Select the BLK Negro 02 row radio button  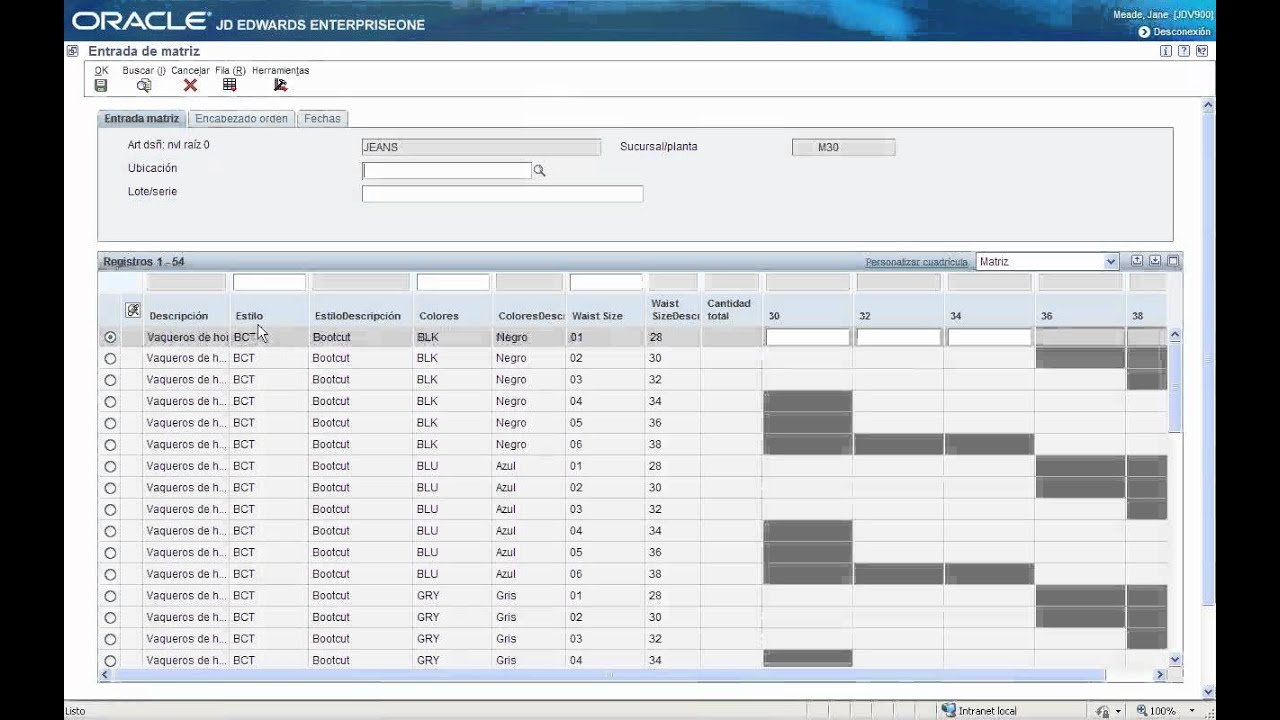(x=110, y=358)
